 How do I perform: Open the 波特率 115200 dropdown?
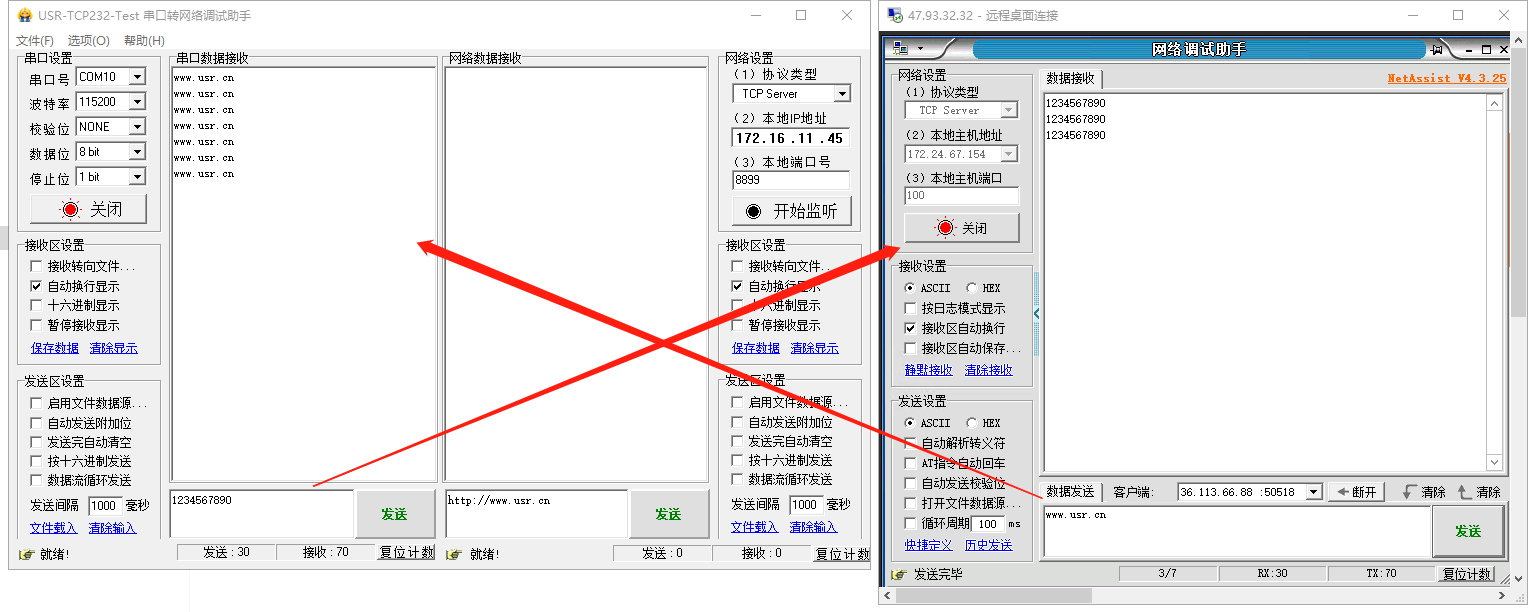click(137, 102)
